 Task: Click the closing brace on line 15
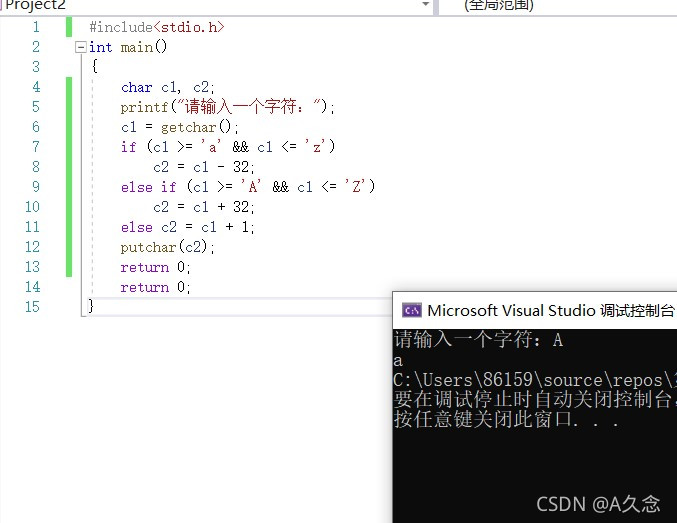point(91,306)
